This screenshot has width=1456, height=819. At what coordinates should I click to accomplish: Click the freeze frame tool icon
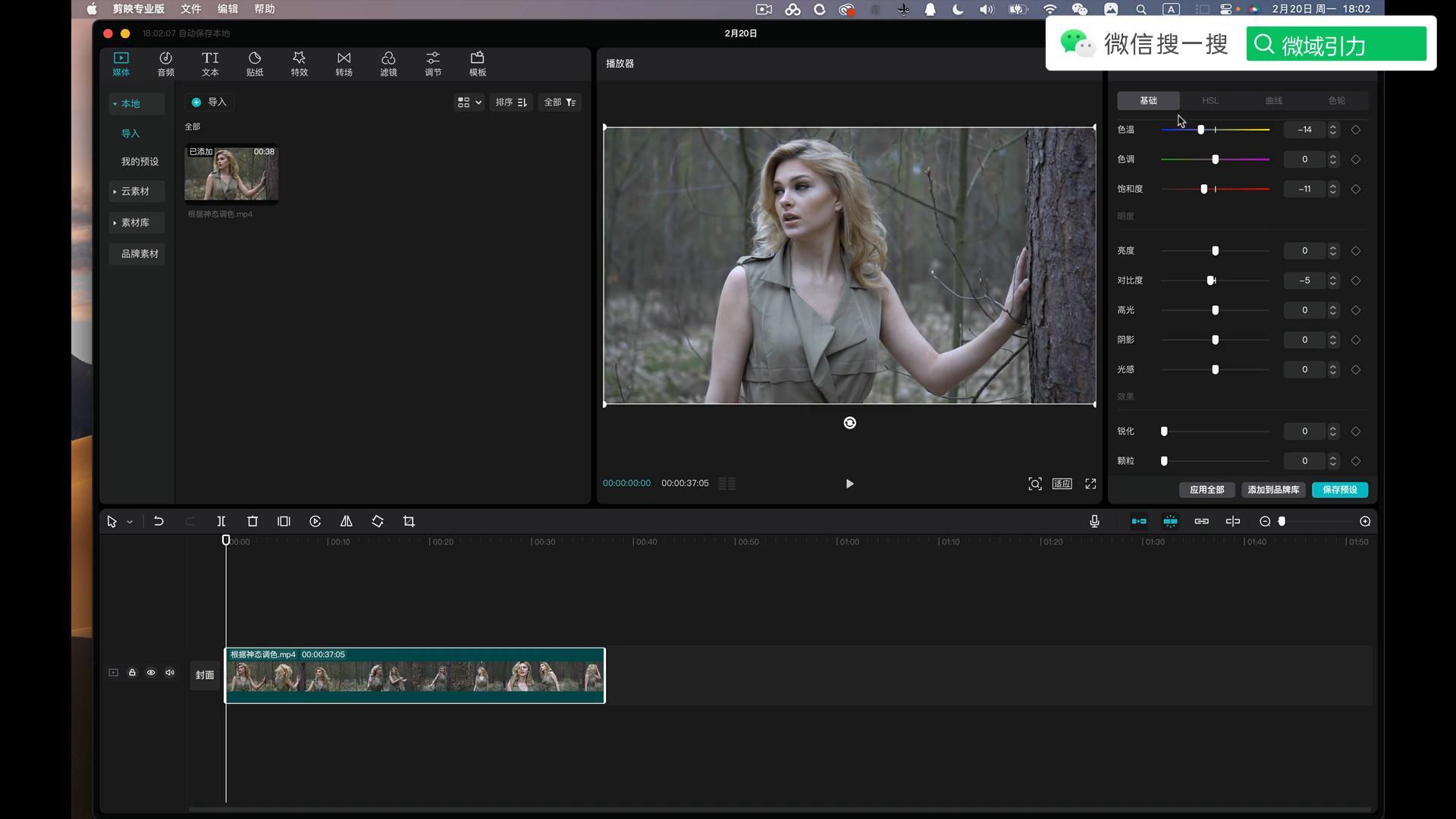click(x=284, y=522)
